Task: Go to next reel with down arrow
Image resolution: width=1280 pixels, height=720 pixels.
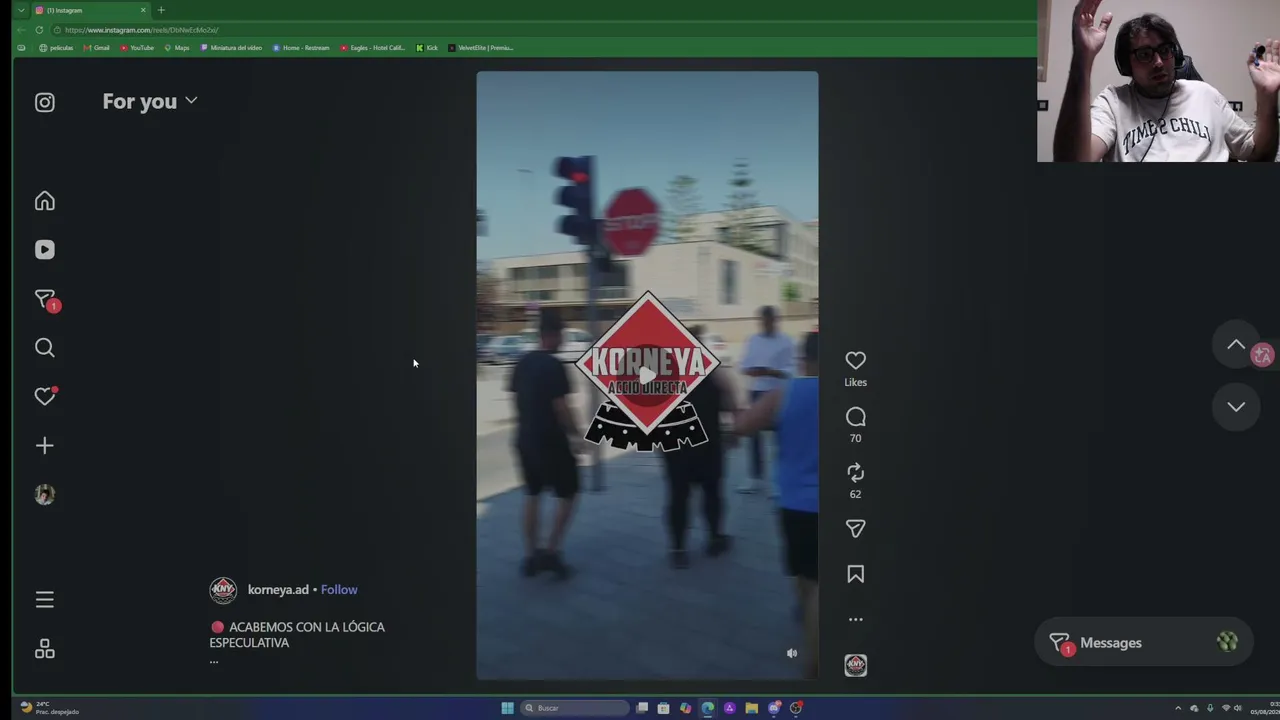Action: pos(1236,407)
